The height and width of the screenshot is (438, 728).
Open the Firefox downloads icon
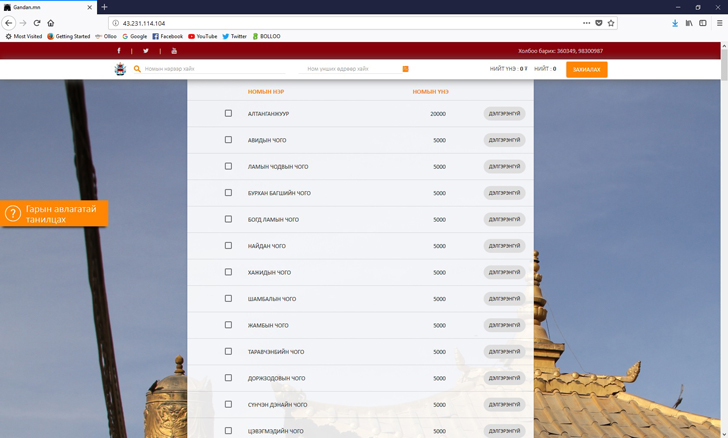click(x=675, y=23)
